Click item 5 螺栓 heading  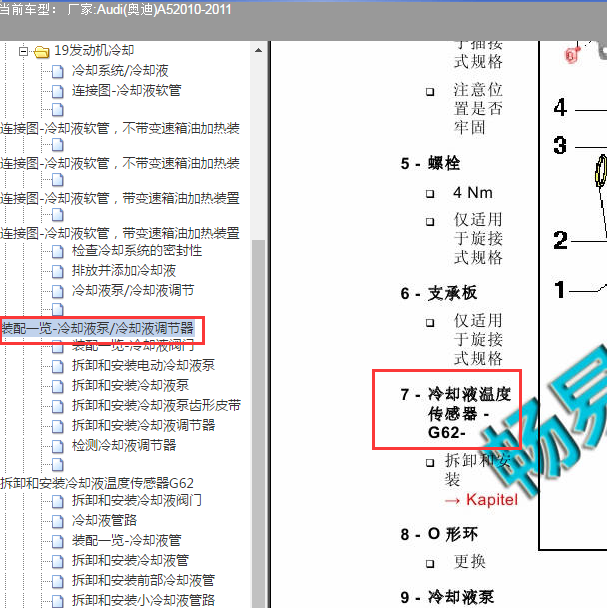click(x=431, y=163)
